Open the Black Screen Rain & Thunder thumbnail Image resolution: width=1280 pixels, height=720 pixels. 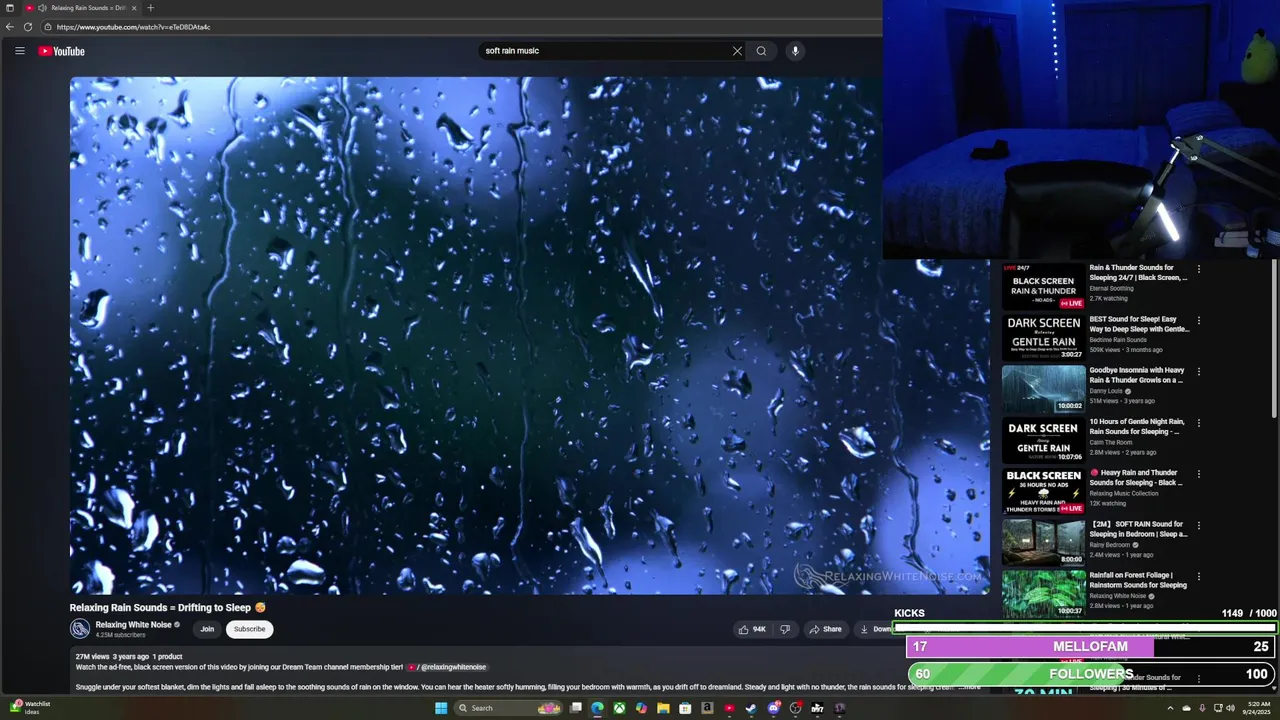(x=1044, y=286)
